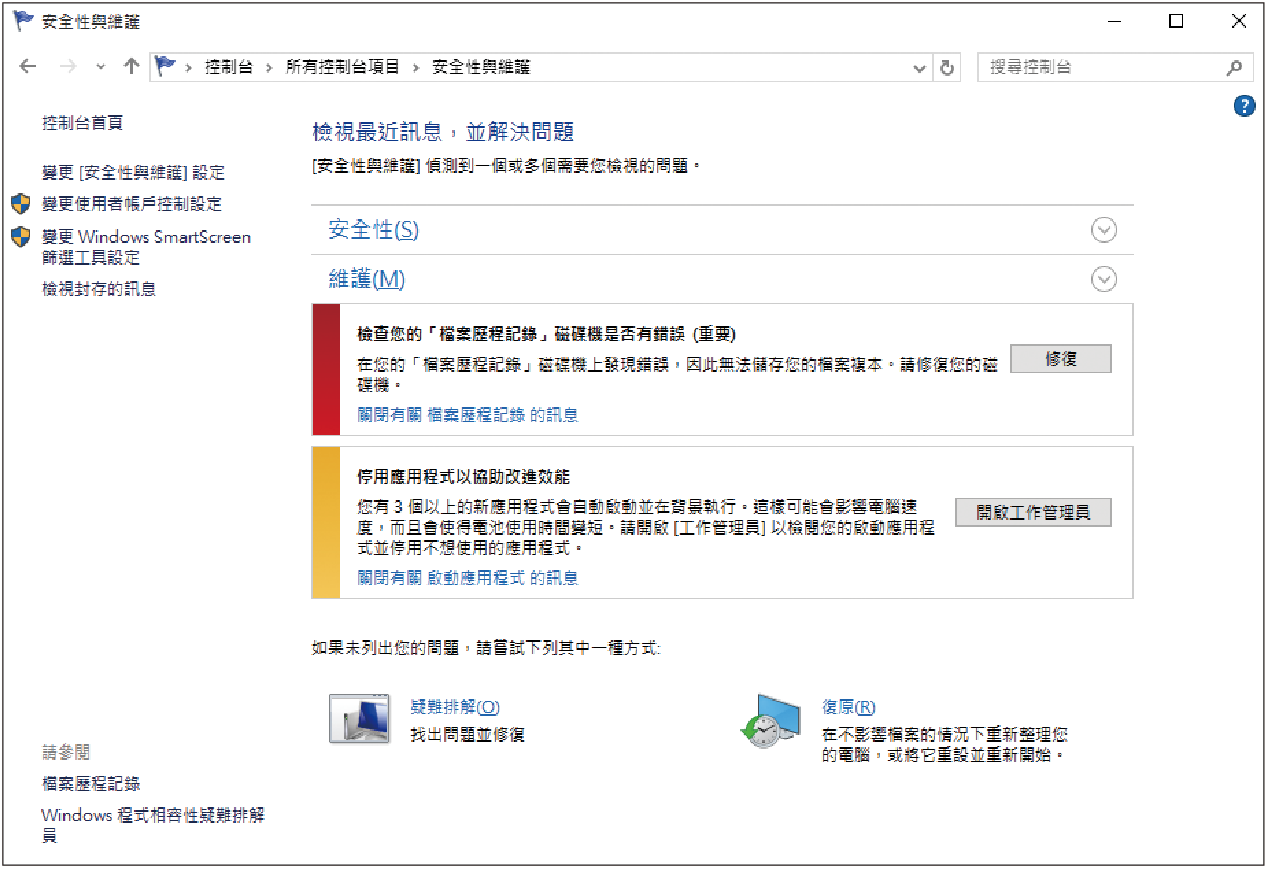
Task: Open 控制台首頁 in the sidebar
Action: click(82, 123)
